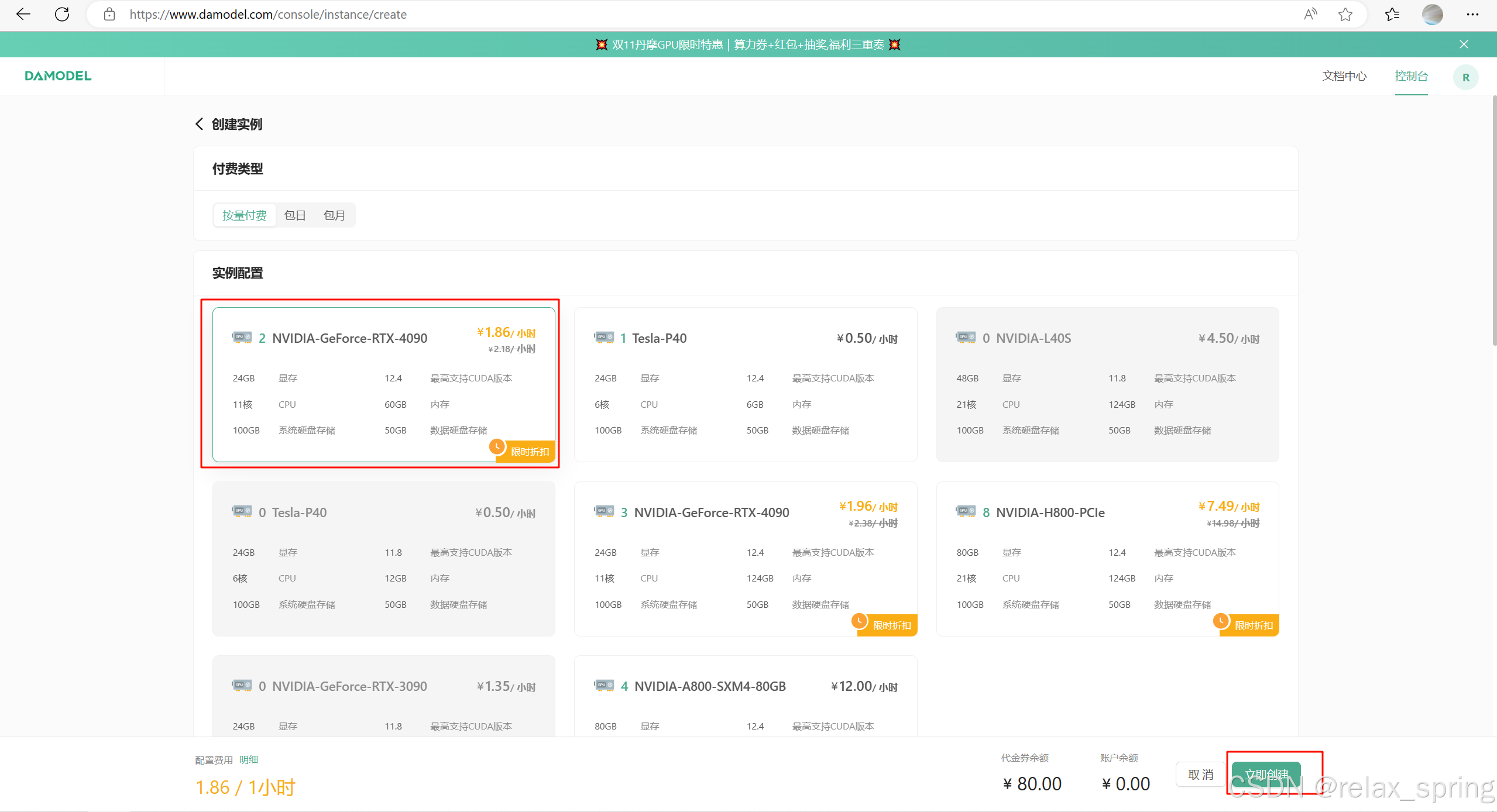Click the ¥ 80.00 voucher balance

(1032, 784)
